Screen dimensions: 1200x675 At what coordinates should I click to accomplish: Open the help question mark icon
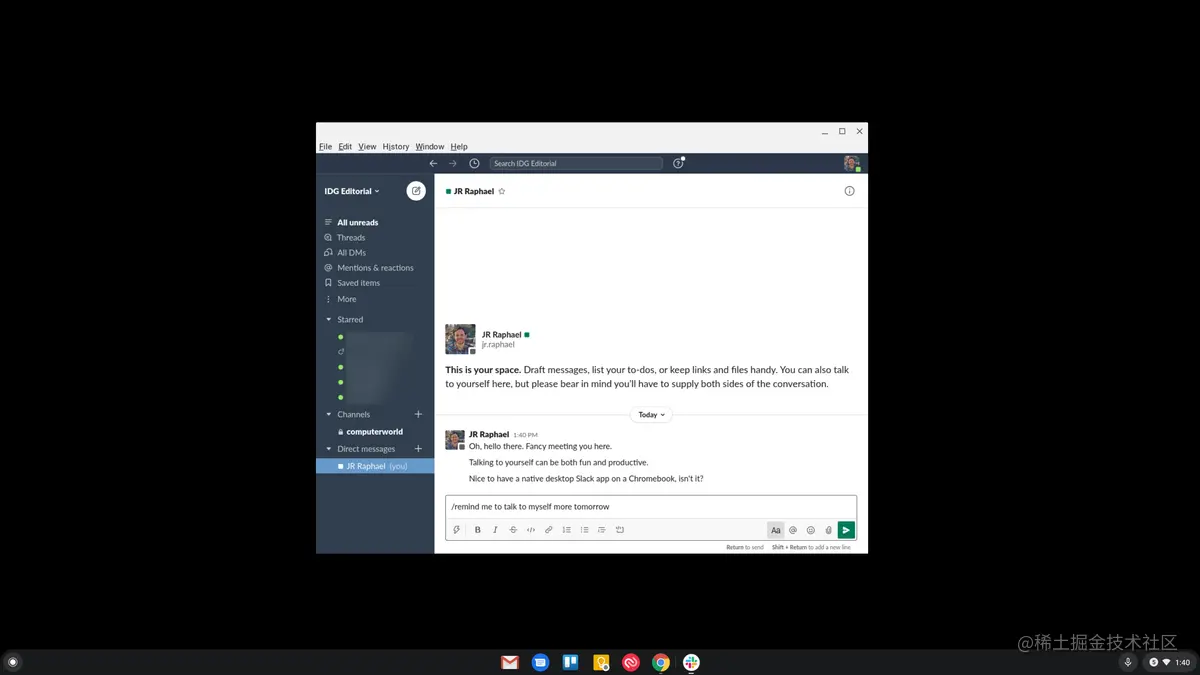click(678, 163)
